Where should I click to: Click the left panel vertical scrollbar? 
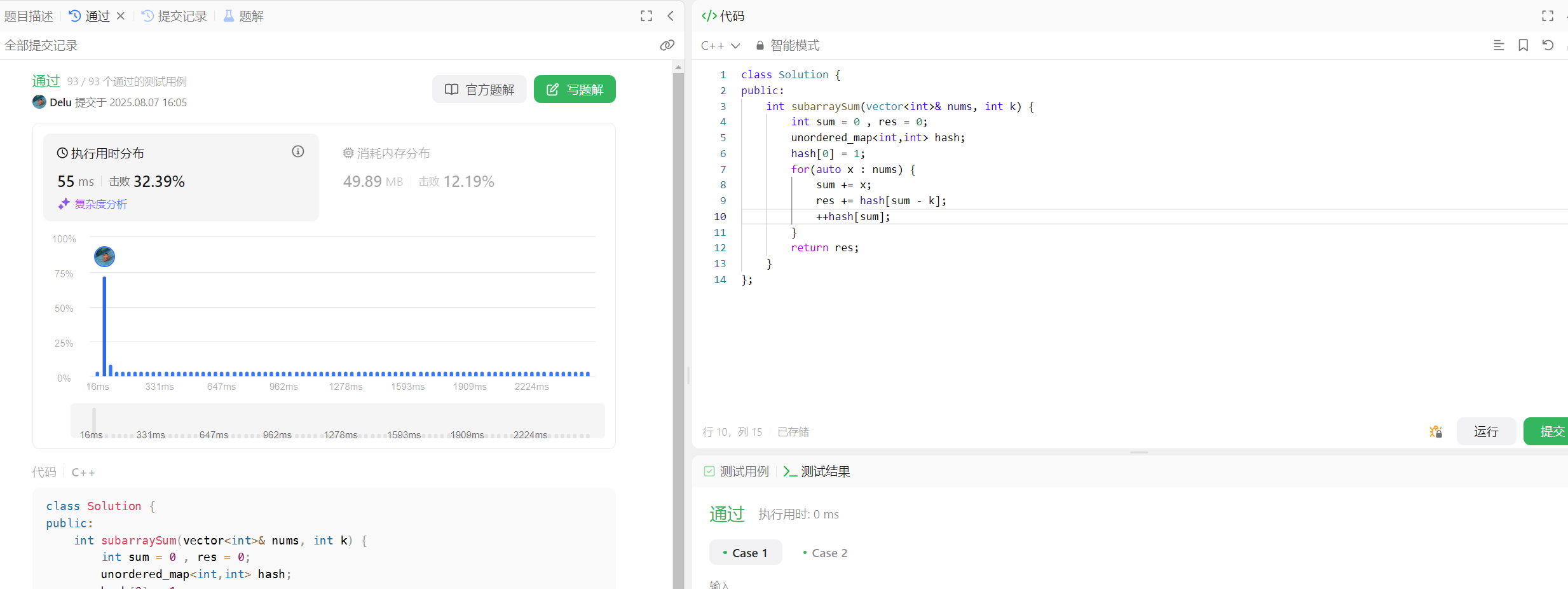click(x=678, y=329)
